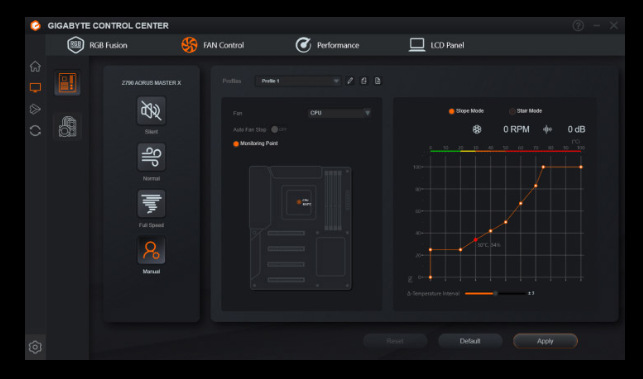Go to the LCD Panel tab
Image resolution: width=643 pixels, height=379 pixels.
coord(436,45)
